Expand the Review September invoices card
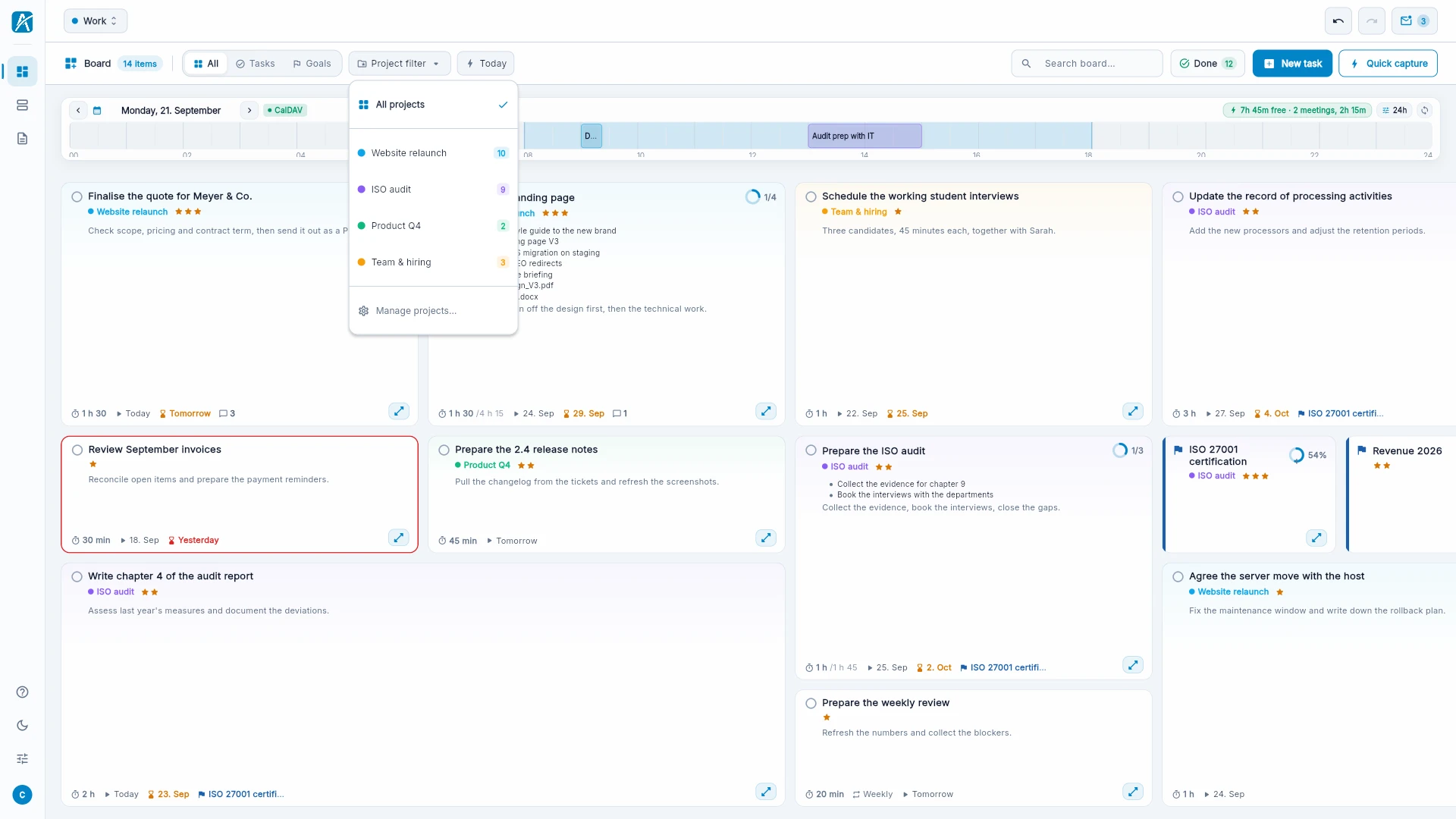 coord(399,538)
